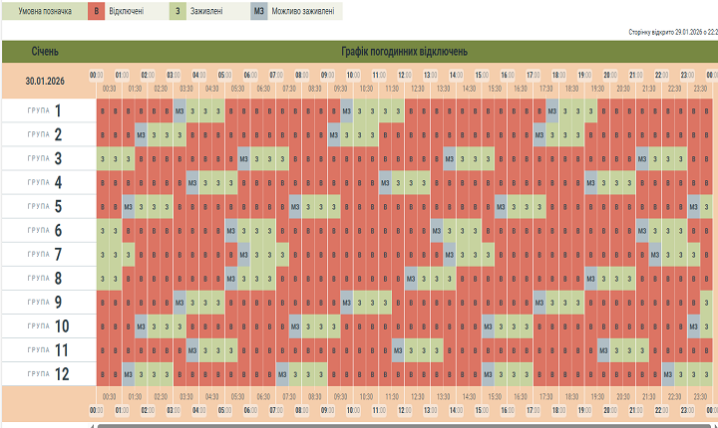Viewport: 718px width, 428px height.
Task: Select the Група 9 row label
Action: coord(48,303)
